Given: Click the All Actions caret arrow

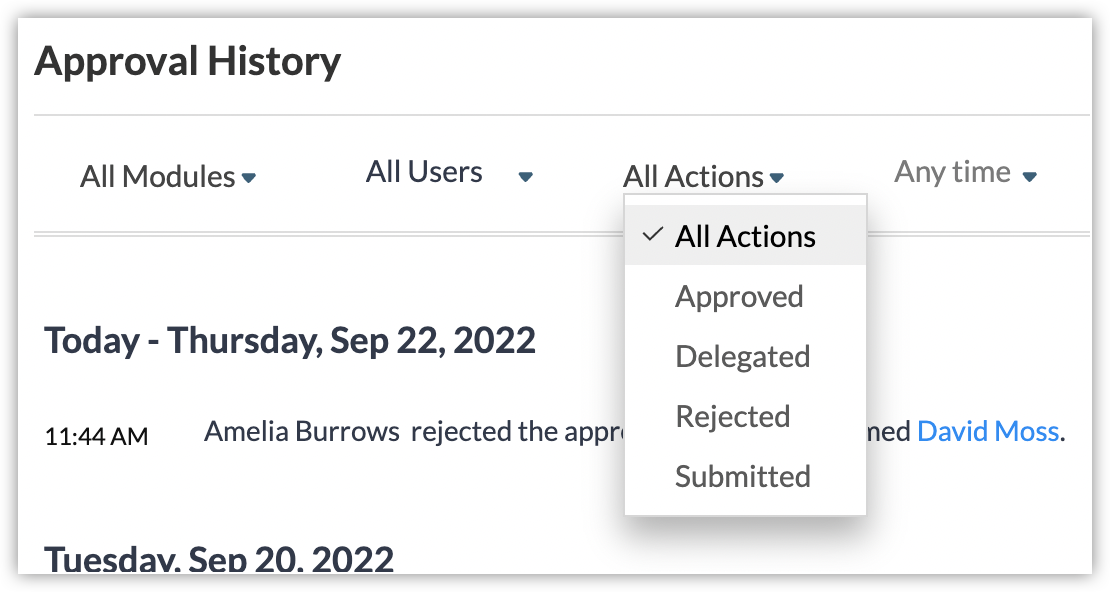Looking at the screenshot, I should (776, 178).
